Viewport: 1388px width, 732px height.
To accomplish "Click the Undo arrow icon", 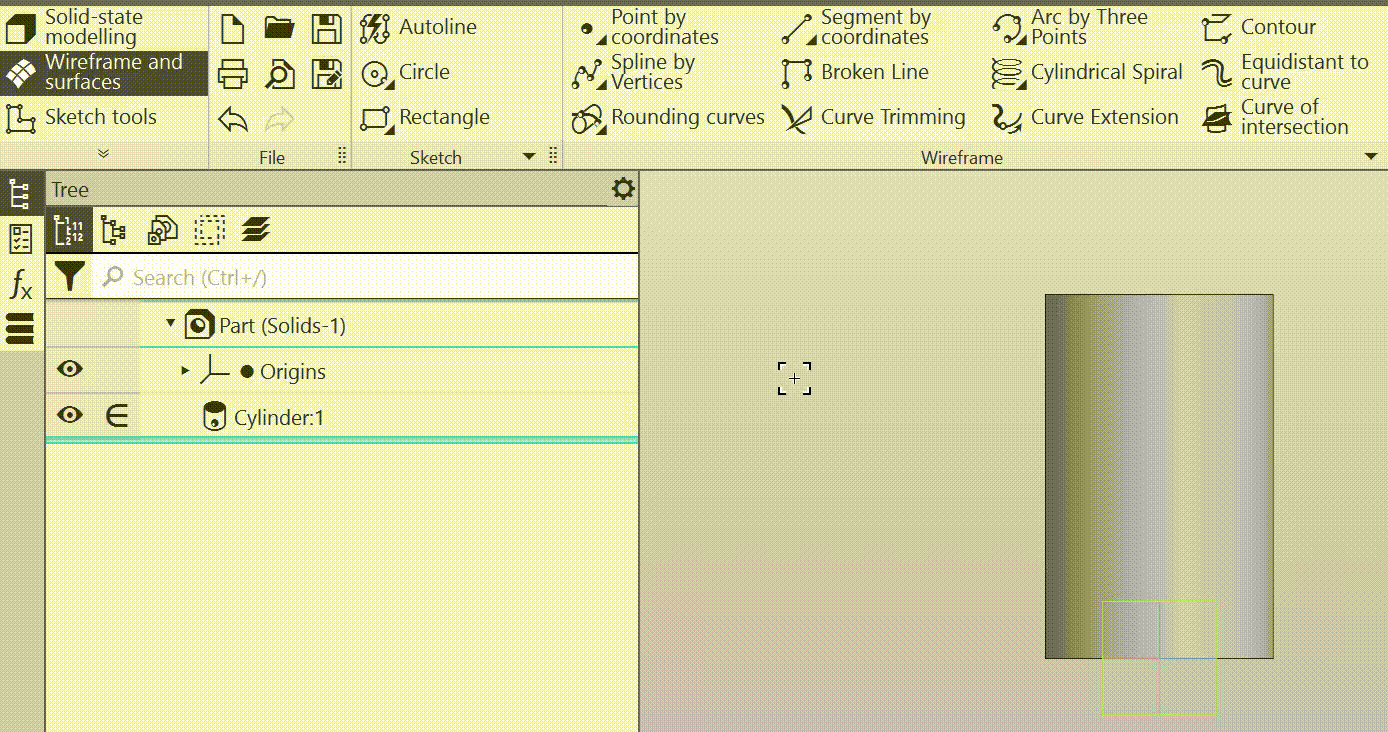I will tap(232, 121).
